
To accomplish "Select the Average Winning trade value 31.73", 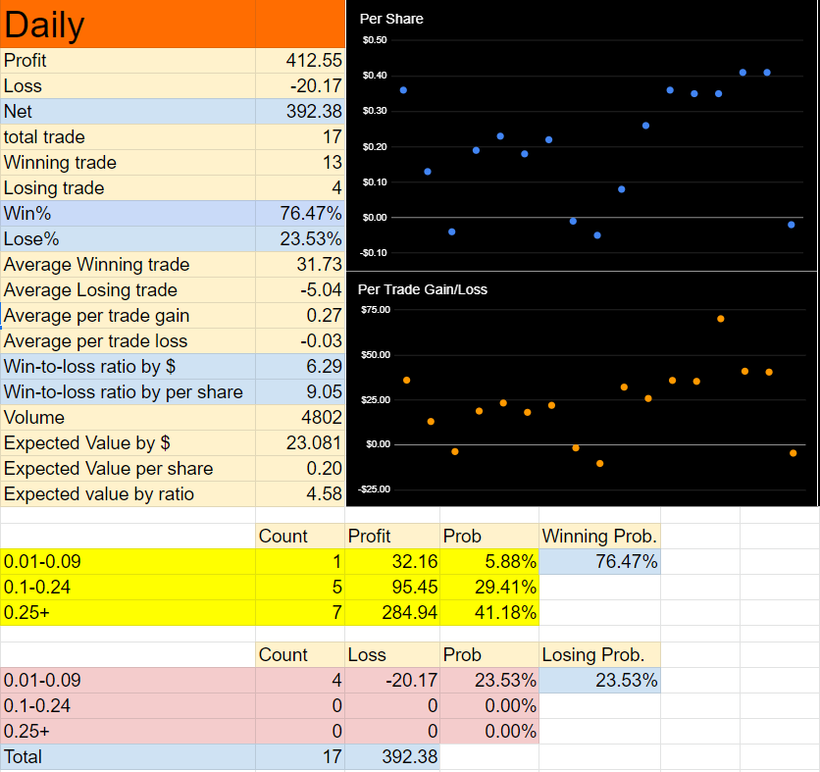I will coord(300,265).
